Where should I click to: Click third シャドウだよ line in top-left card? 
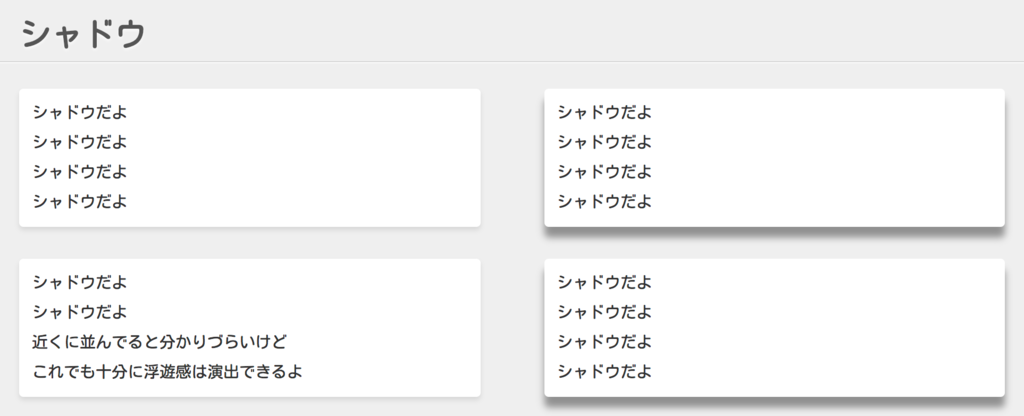tap(80, 172)
